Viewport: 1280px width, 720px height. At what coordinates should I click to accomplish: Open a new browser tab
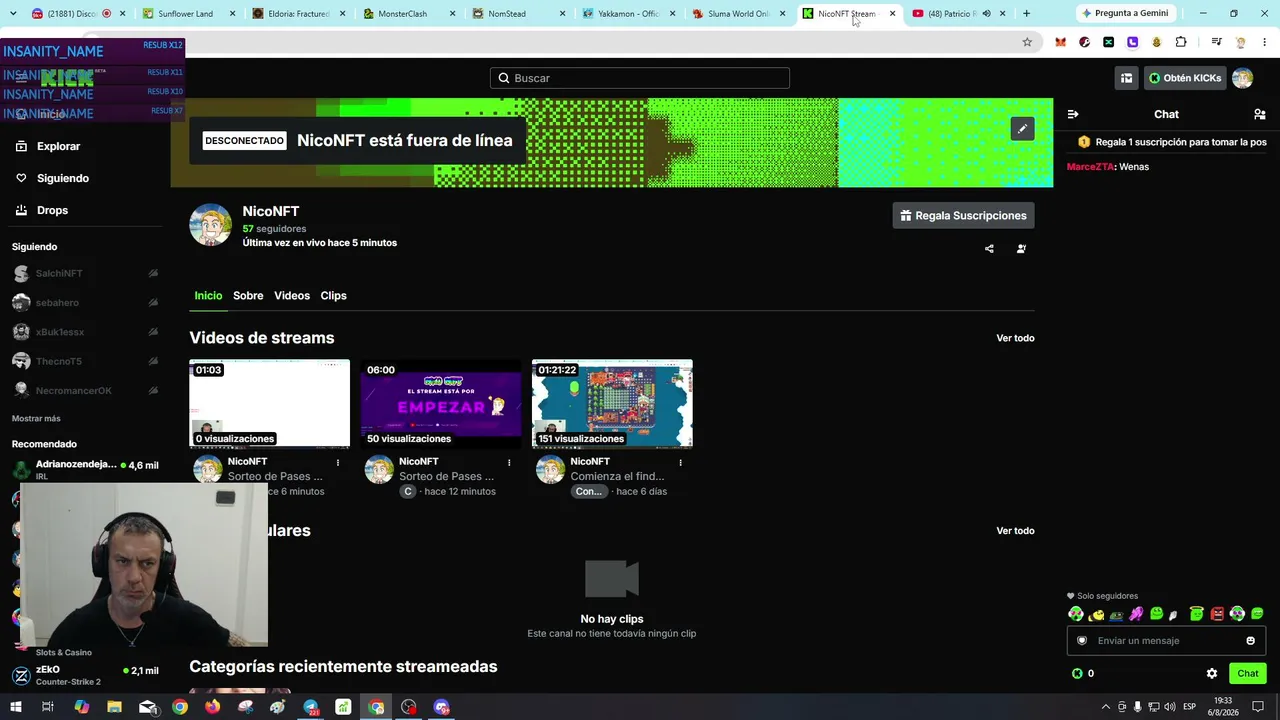click(x=1026, y=14)
